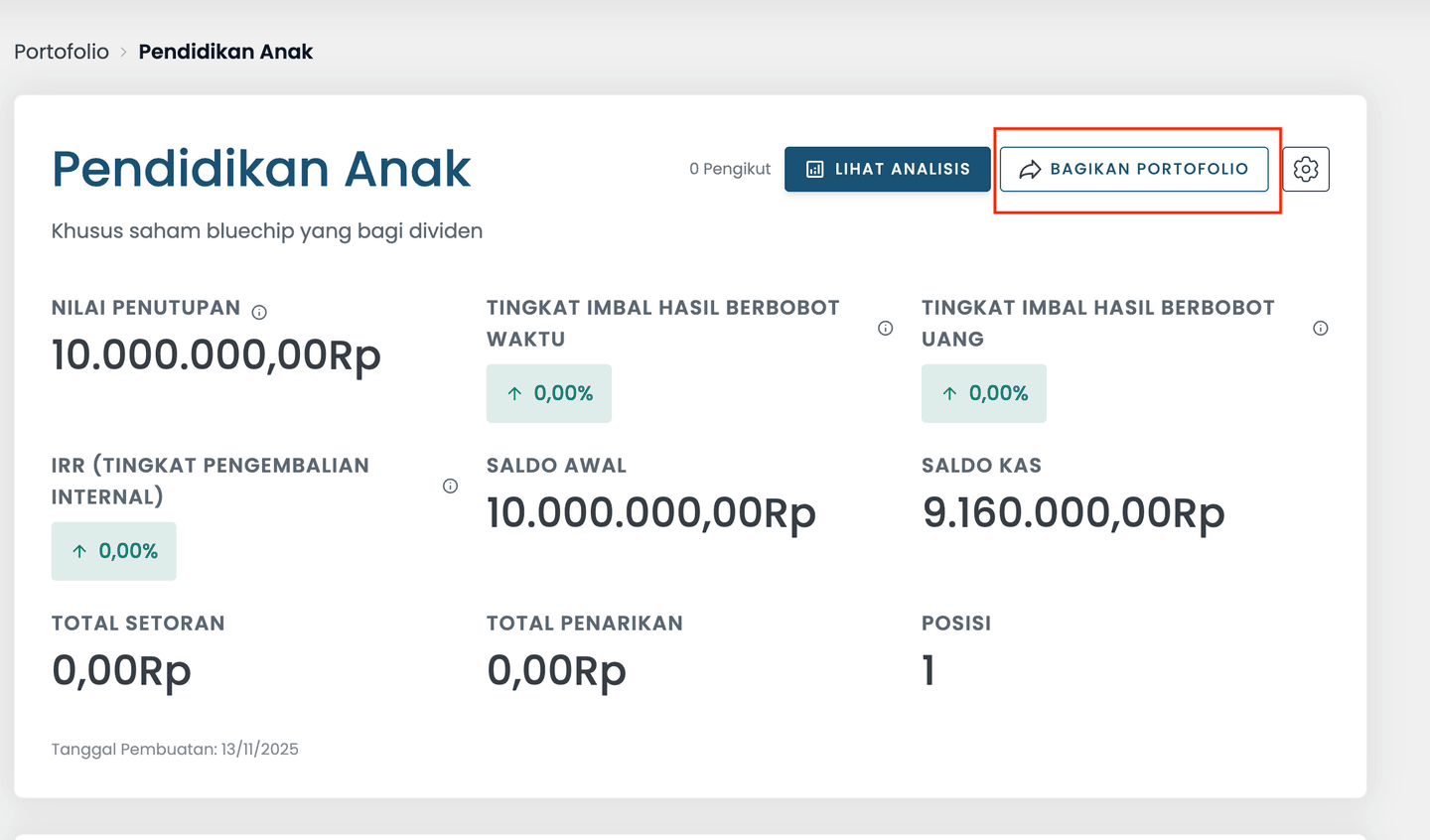Click the Saldo Kas amount 9.160.000,00Rp
Viewport: 1430px width, 840px height.
(1073, 512)
